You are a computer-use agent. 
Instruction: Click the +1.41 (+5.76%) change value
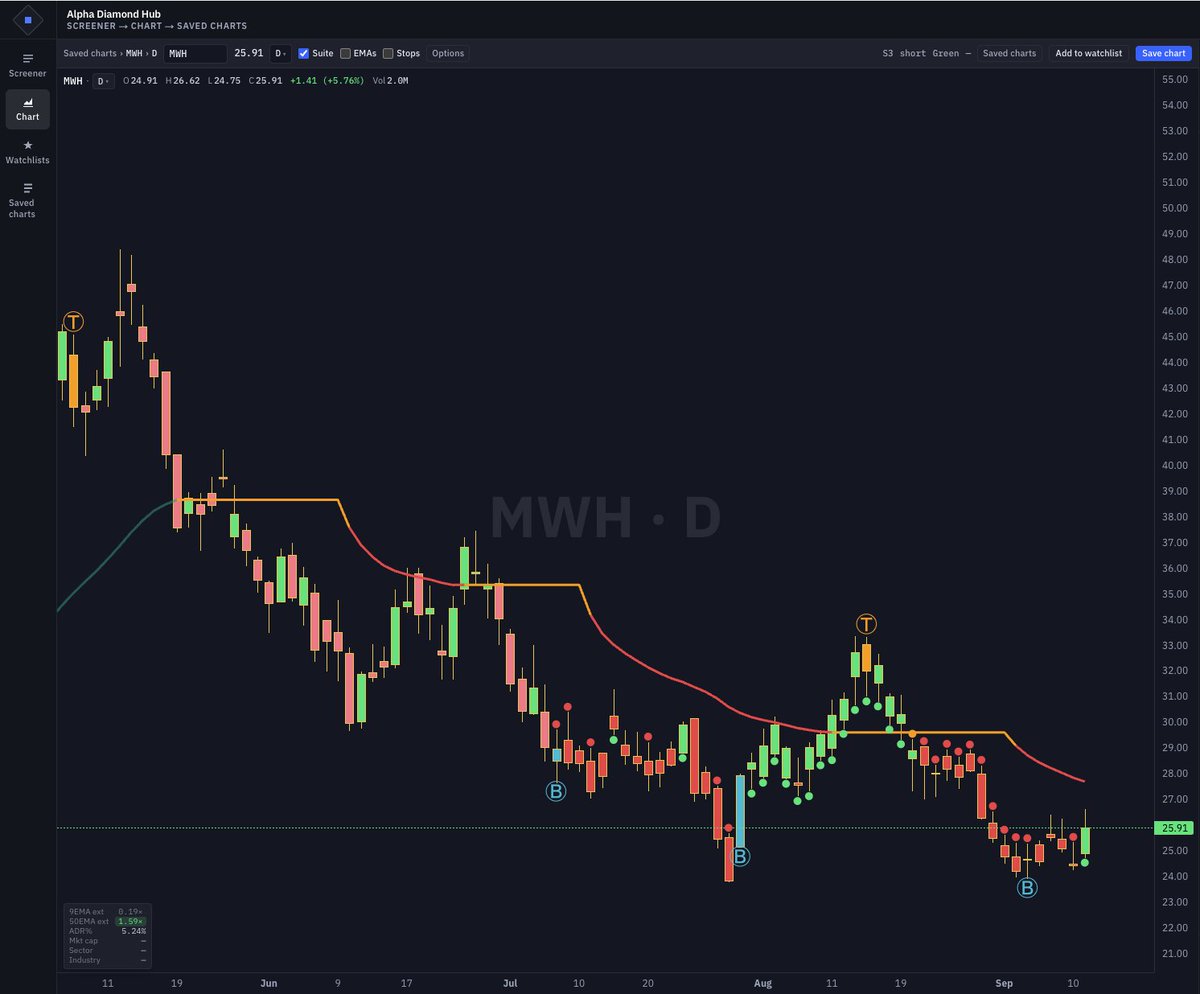tap(326, 81)
